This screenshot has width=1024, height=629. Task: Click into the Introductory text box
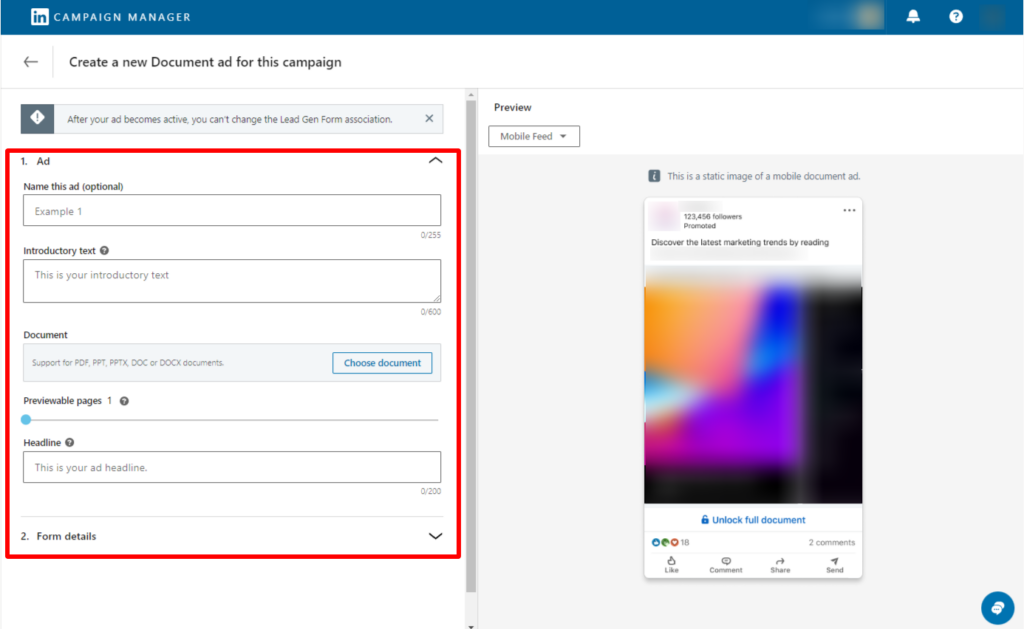coord(232,281)
